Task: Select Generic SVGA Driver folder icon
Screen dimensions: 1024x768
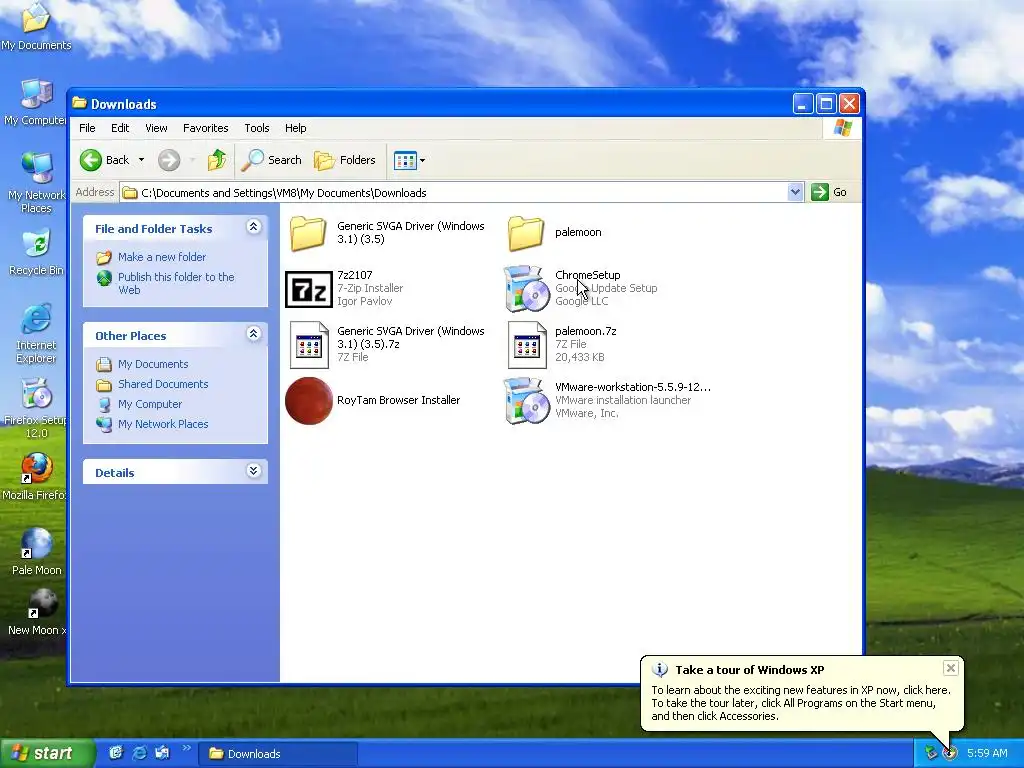Action: (x=309, y=233)
